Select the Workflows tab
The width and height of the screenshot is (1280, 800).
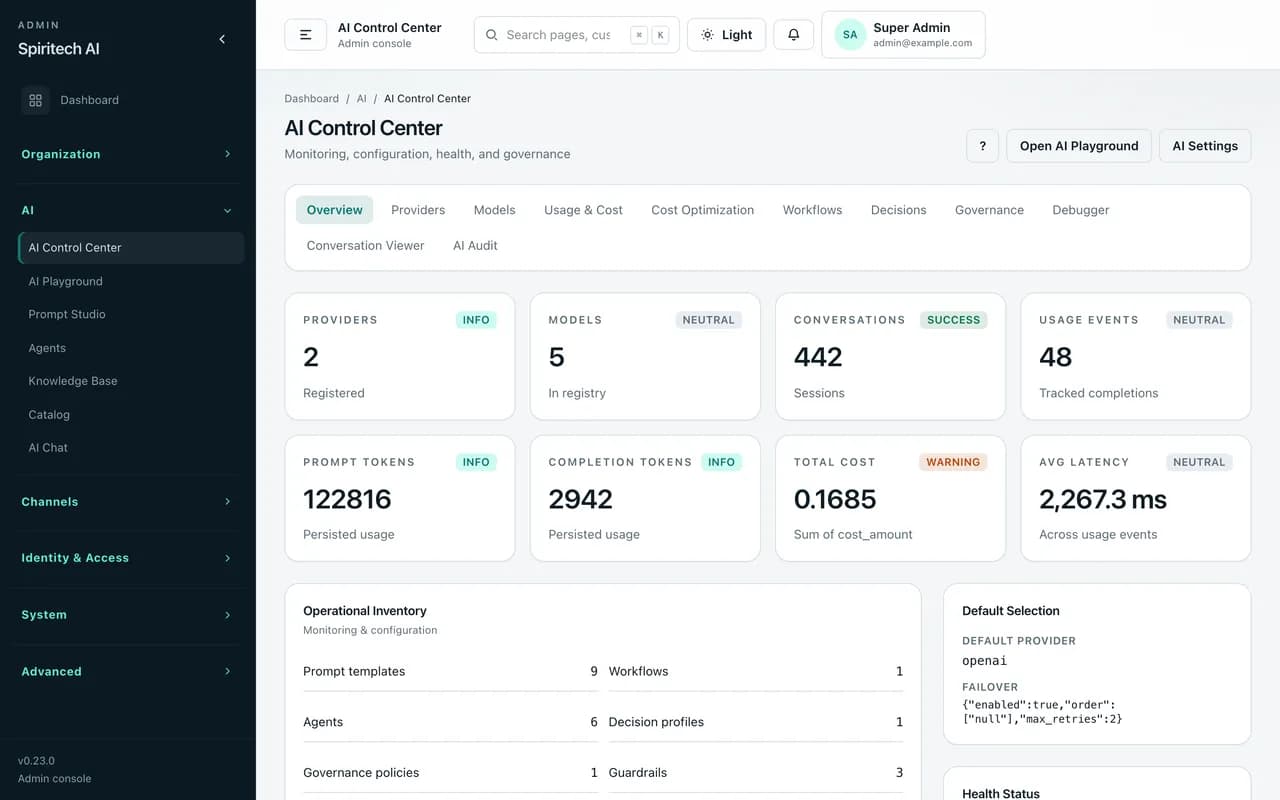coord(813,210)
